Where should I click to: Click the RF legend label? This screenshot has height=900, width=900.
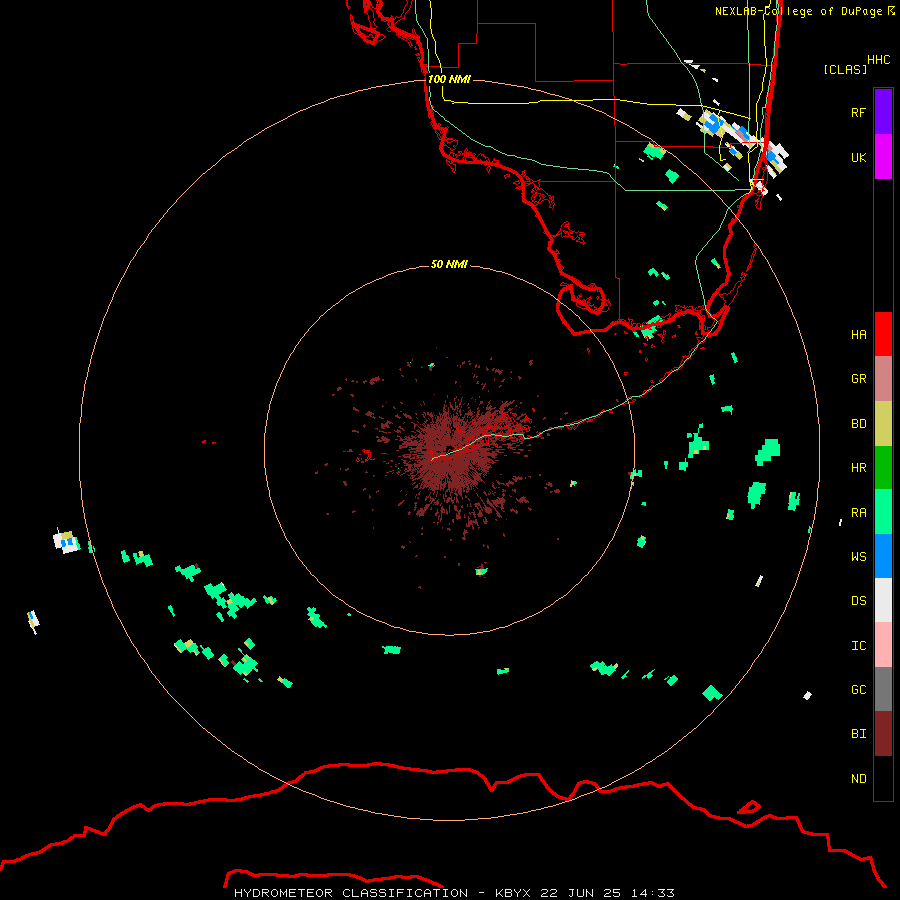pyautogui.click(x=858, y=112)
